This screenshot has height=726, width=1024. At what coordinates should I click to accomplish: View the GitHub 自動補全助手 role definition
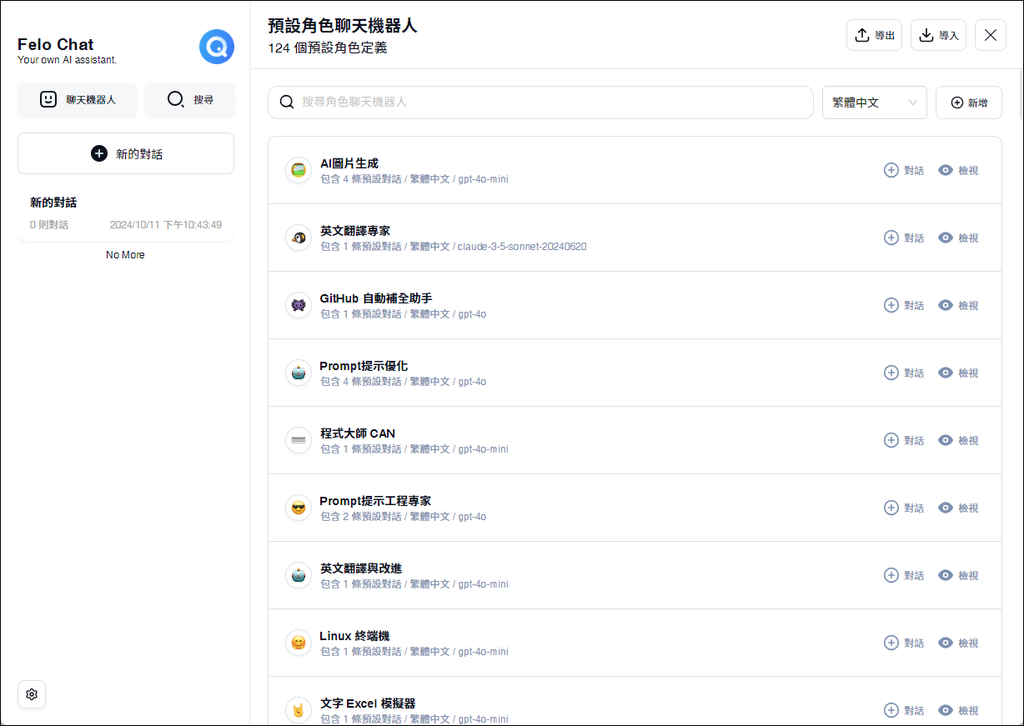point(958,305)
